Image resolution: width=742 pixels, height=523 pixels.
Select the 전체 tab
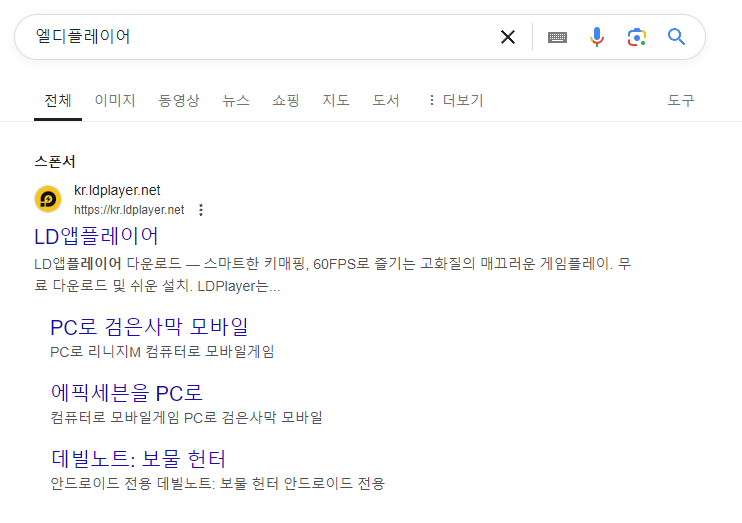(58, 100)
